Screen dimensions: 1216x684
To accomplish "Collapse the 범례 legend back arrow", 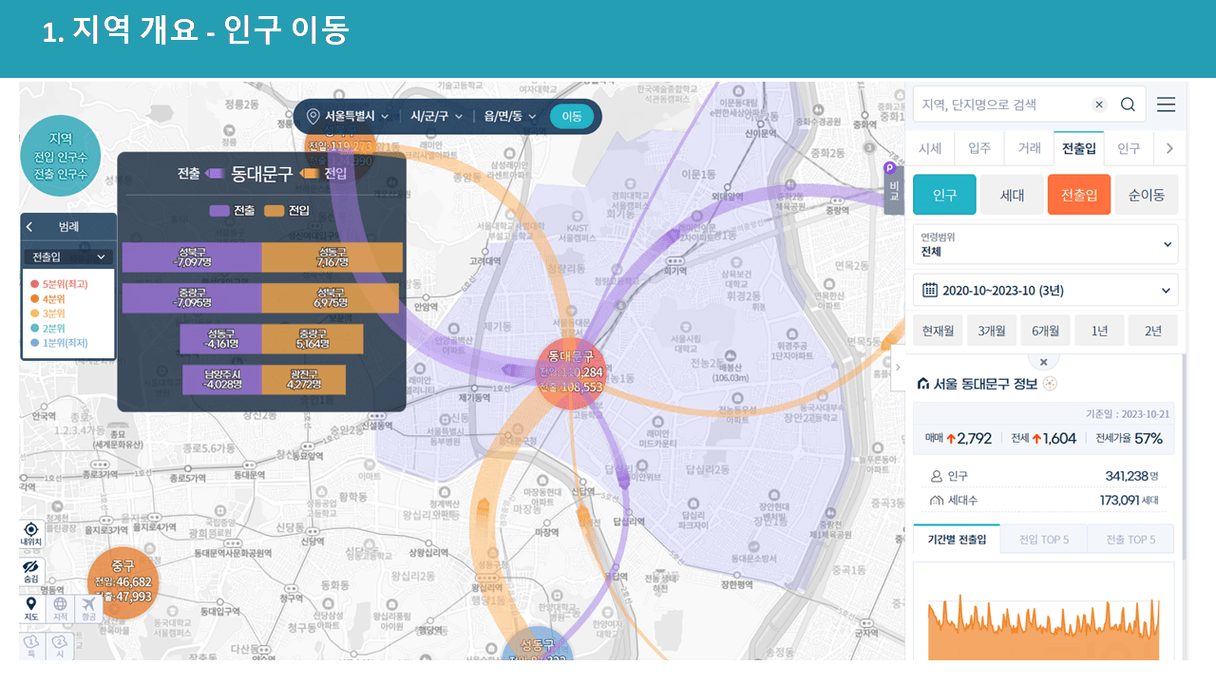I will point(30,227).
